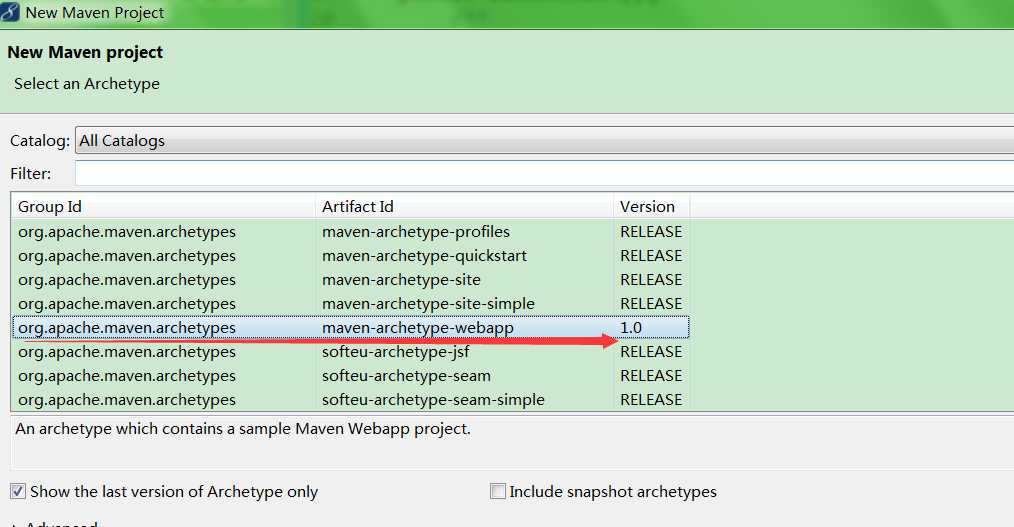1014x527 pixels.
Task: Sort the table by Group Id column header
Action: point(164,206)
